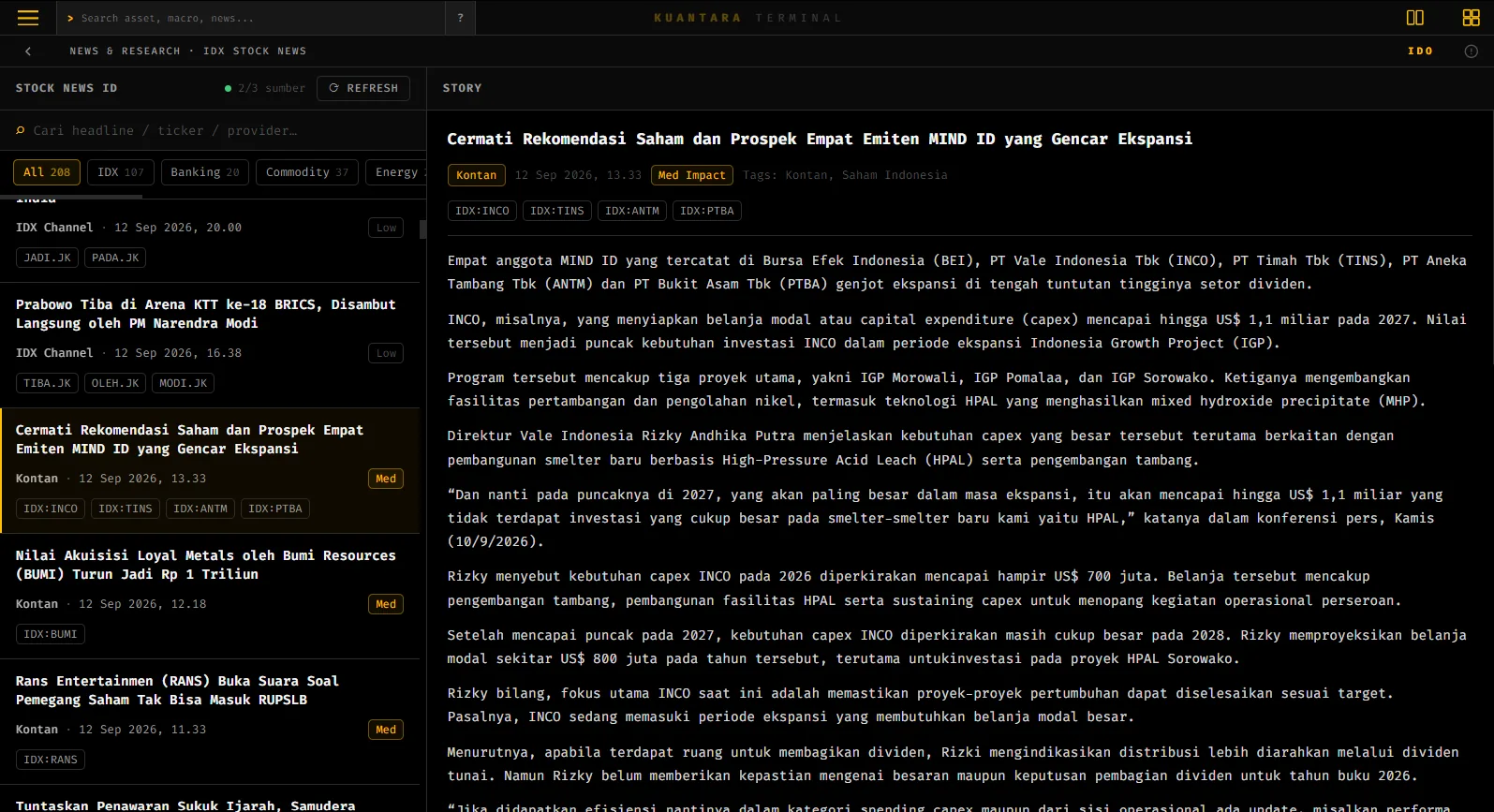Image resolution: width=1494 pixels, height=812 pixels.
Task: Click IDX:INCO tag in the story header
Action: (482, 211)
